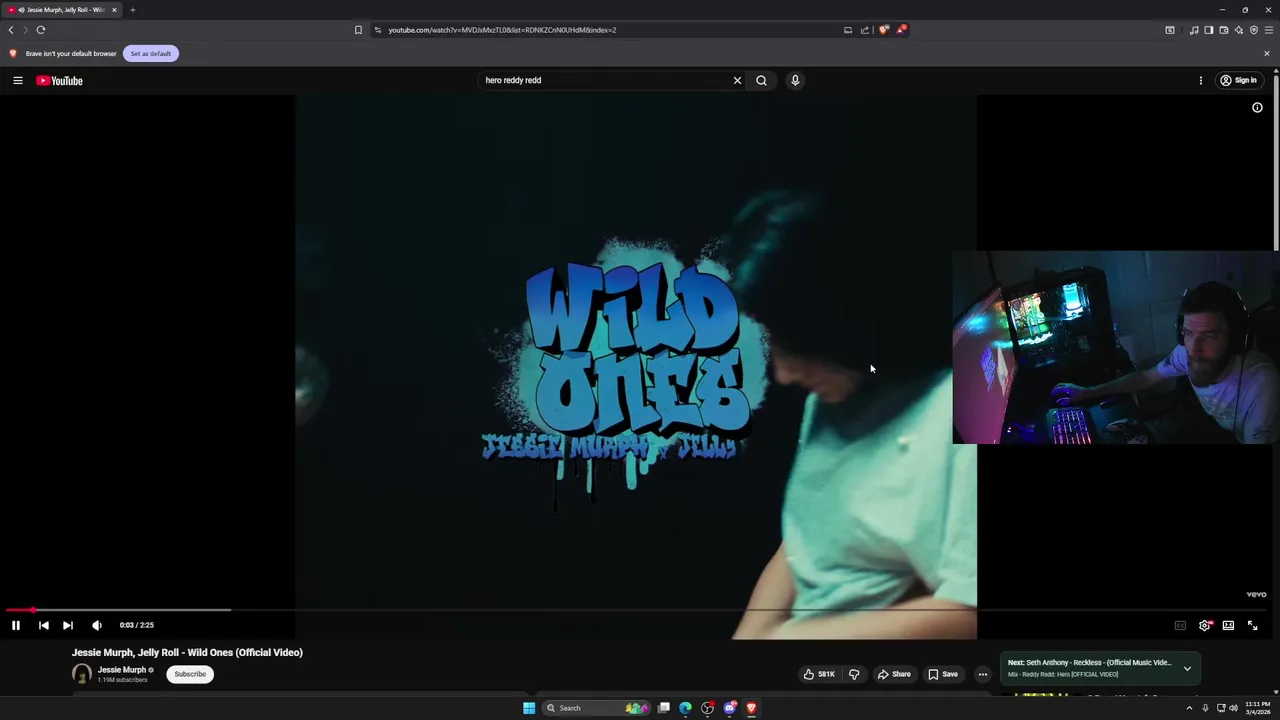Bookmark this page in the address bar

[x=358, y=30]
